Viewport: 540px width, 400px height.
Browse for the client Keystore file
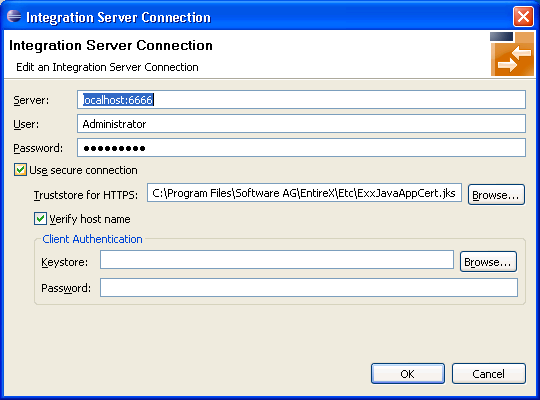tap(488, 262)
